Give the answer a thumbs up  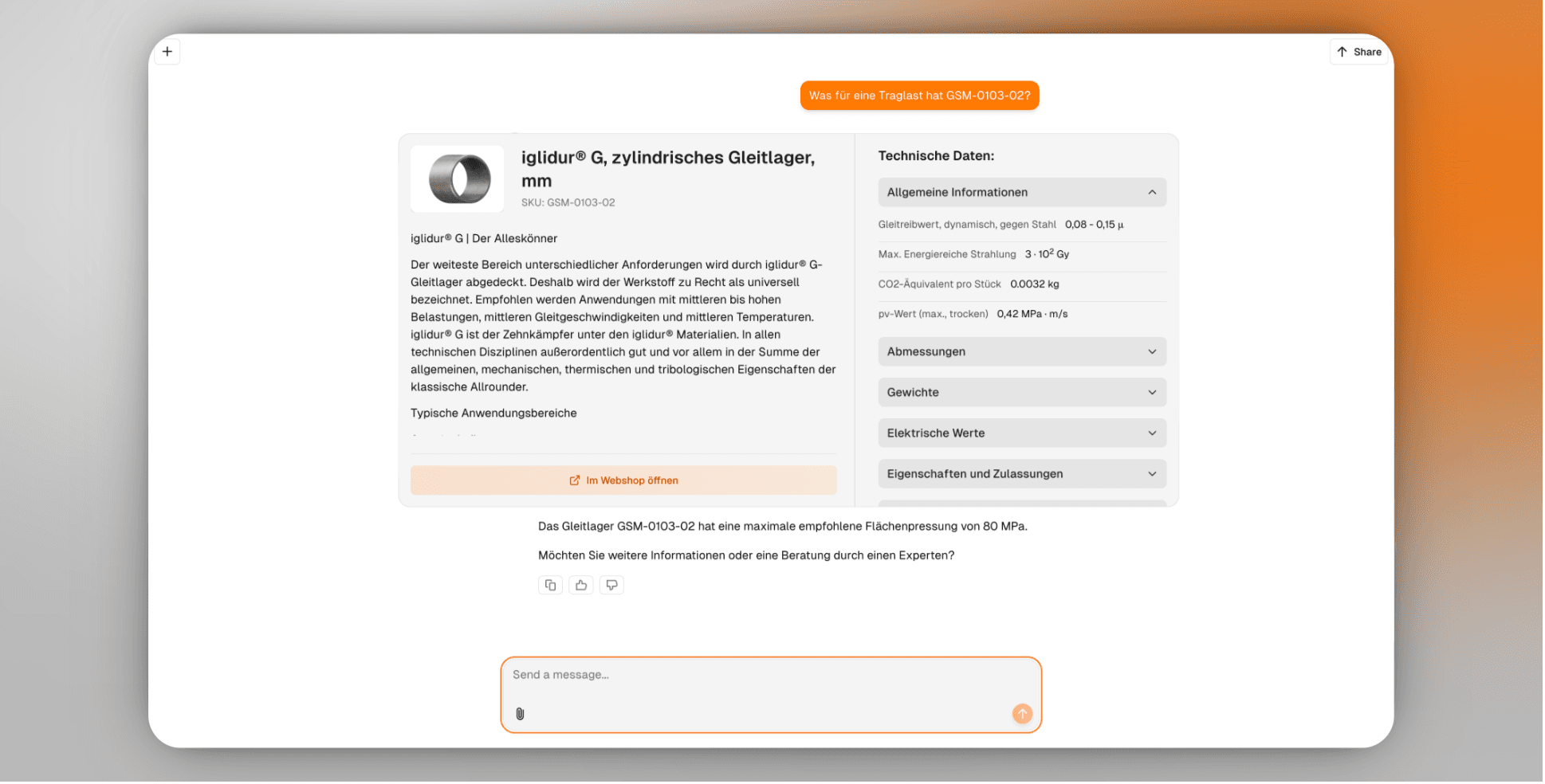(581, 586)
